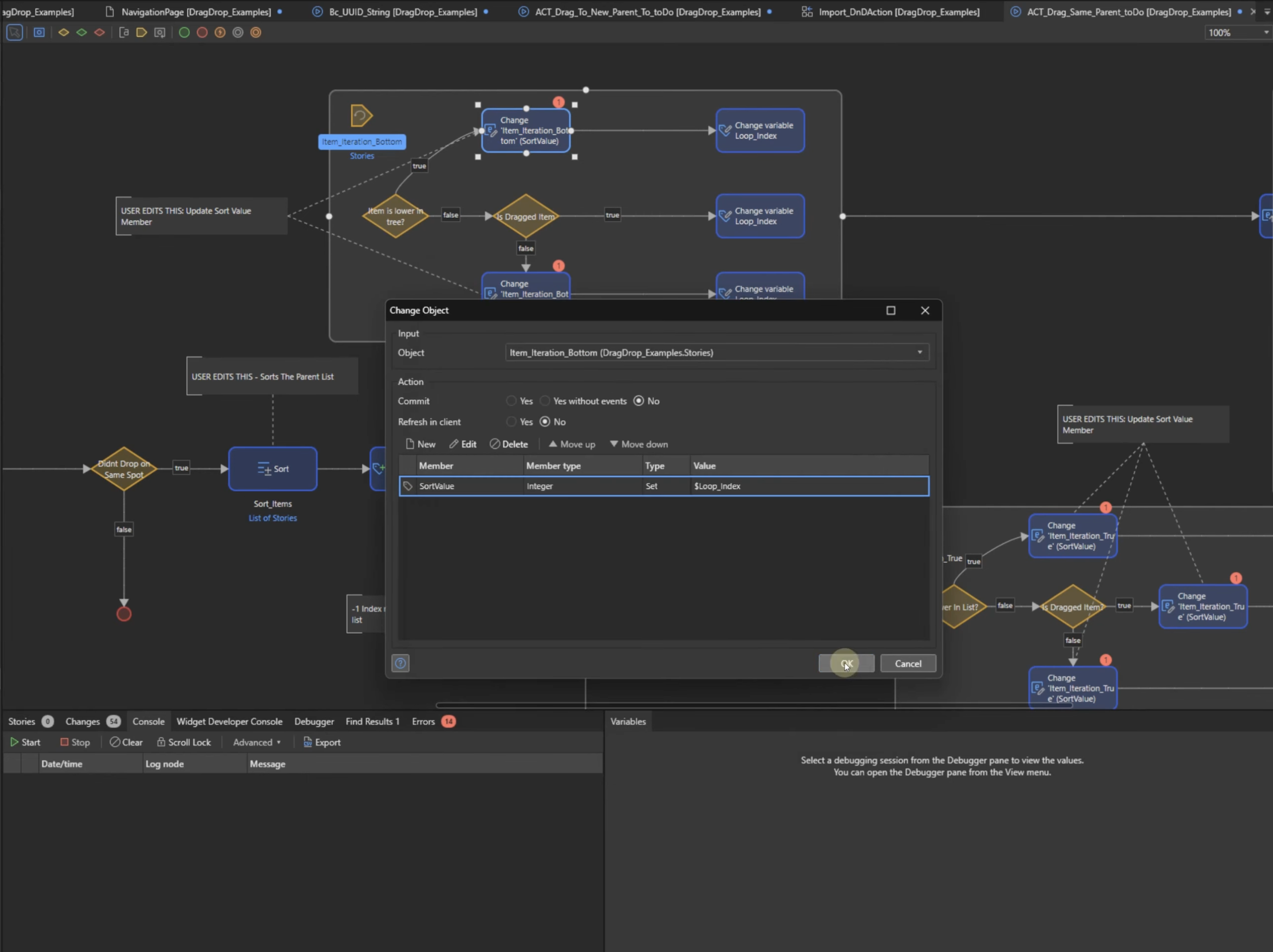
Task: Open Widget Developer Console tab
Action: click(x=230, y=721)
